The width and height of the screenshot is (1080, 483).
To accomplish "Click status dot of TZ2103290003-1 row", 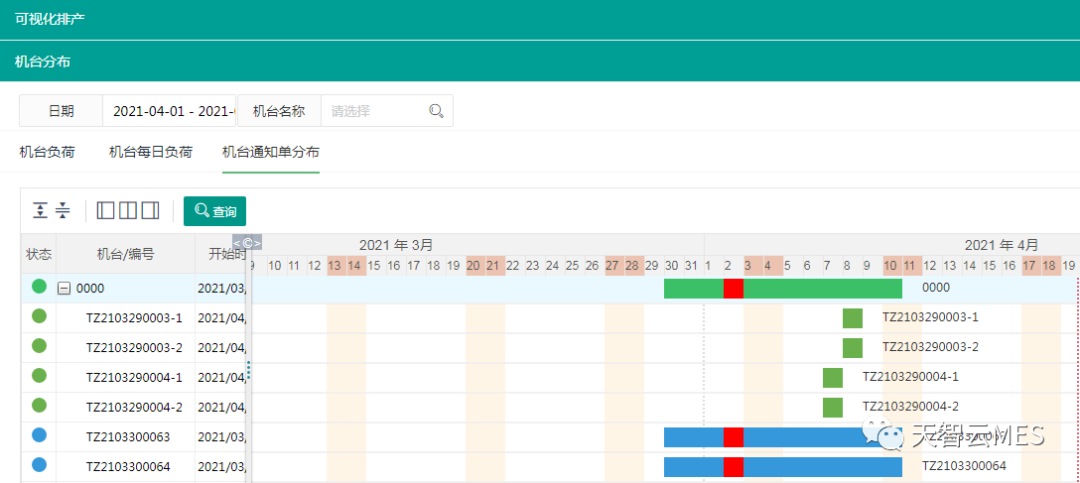I will [39, 316].
